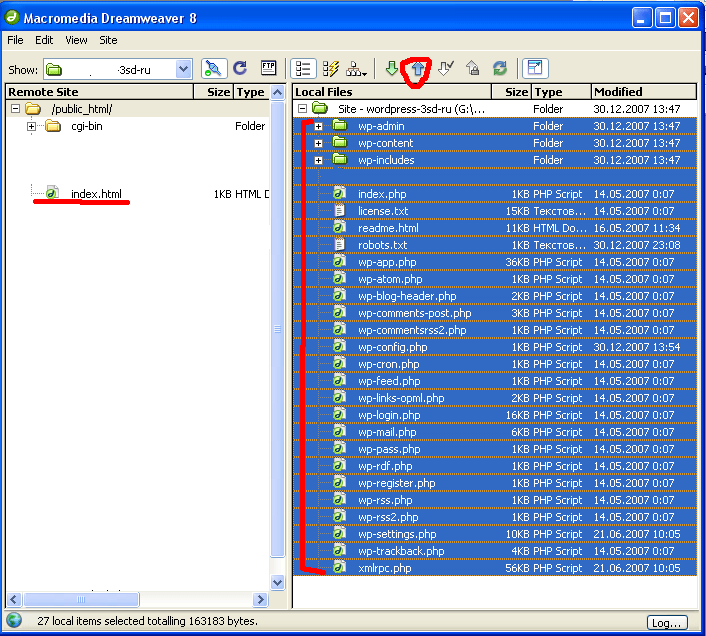The height and width of the screenshot is (636, 706).
Task: Sort local files by Type header
Action: (x=561, y=92)
